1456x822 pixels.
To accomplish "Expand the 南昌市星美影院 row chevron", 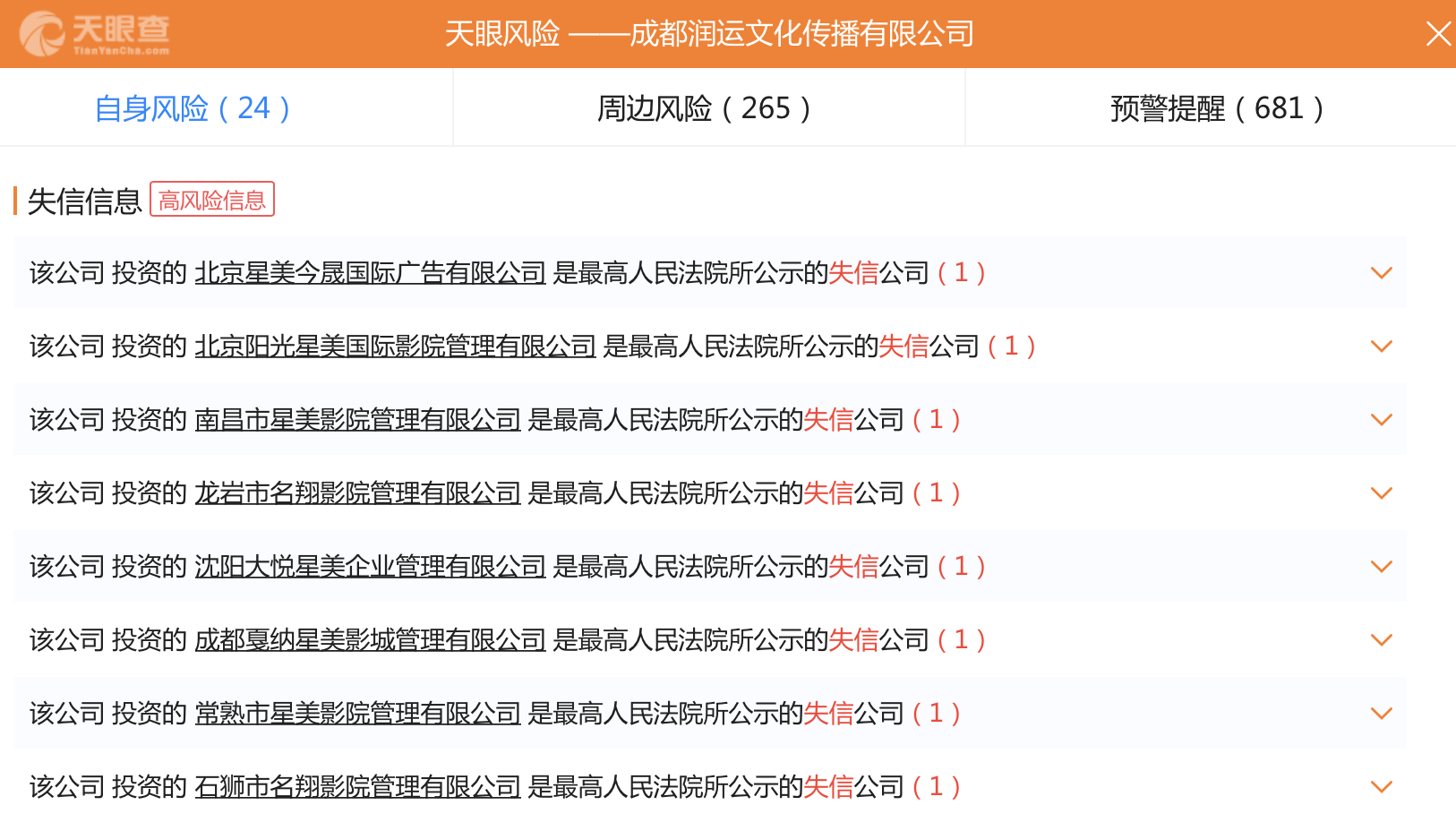I will pyautogui.click(x=1382, y=420).
